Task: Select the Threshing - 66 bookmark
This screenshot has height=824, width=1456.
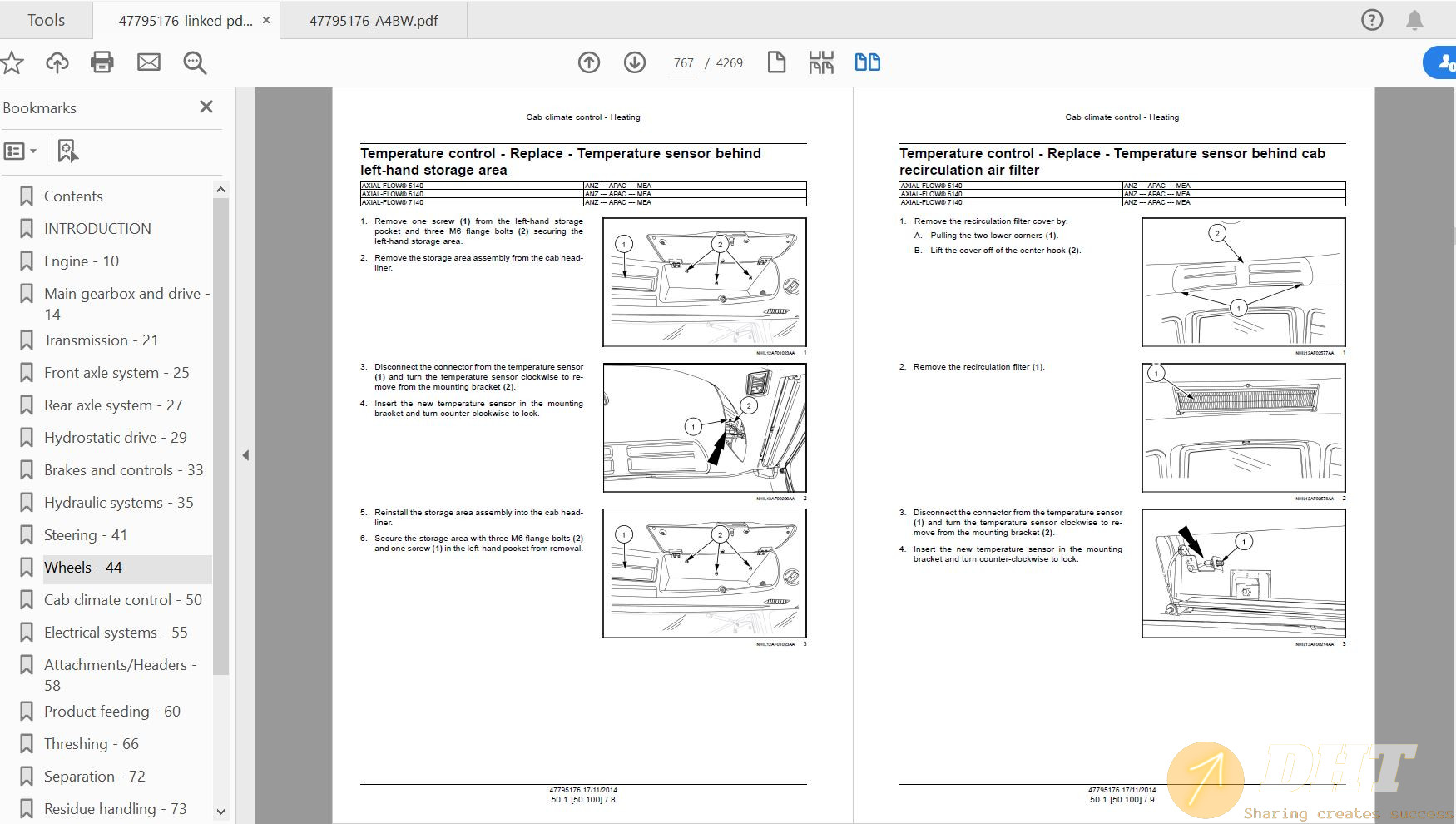Action: pos(92,744)
